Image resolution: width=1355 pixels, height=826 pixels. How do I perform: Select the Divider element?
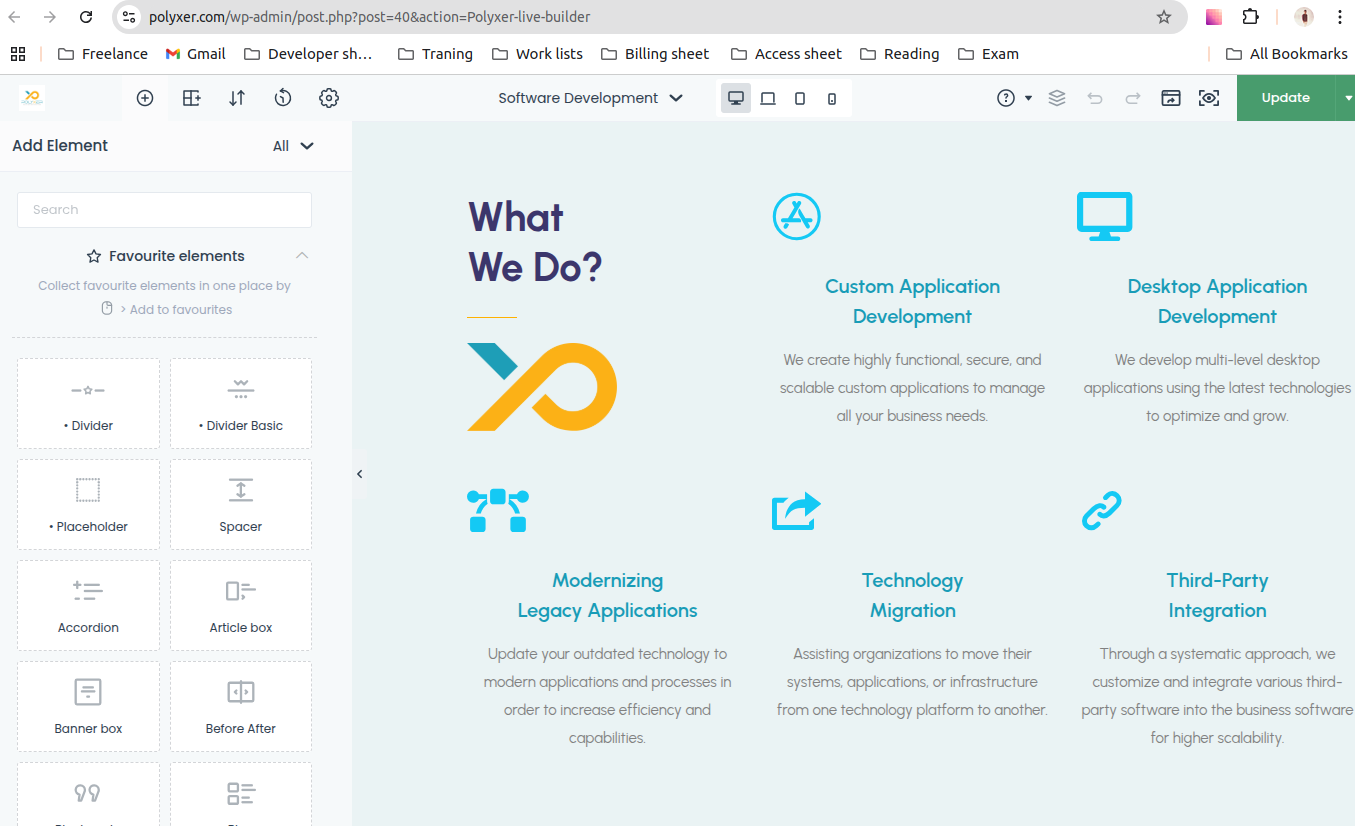(88, 403)
